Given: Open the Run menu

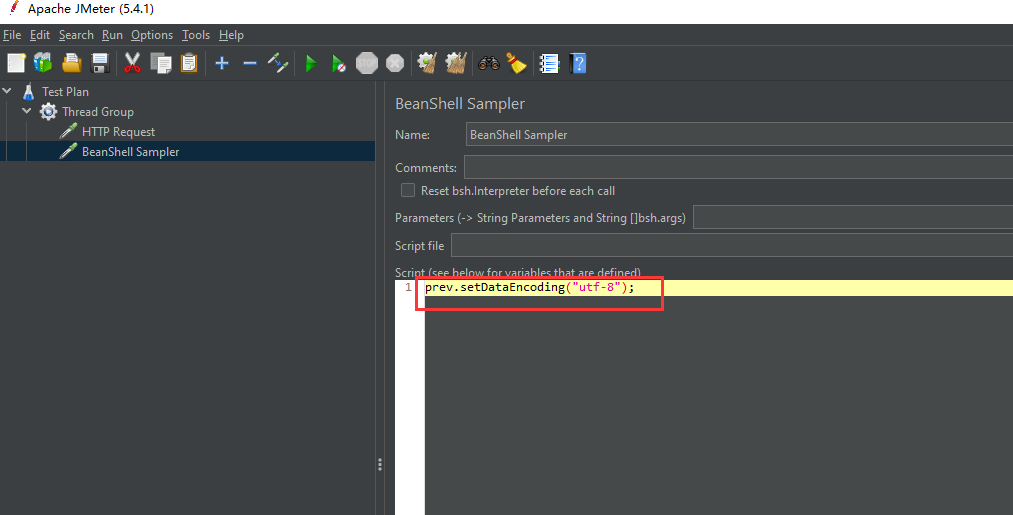Looking at the screenshot, I should 112,35.
